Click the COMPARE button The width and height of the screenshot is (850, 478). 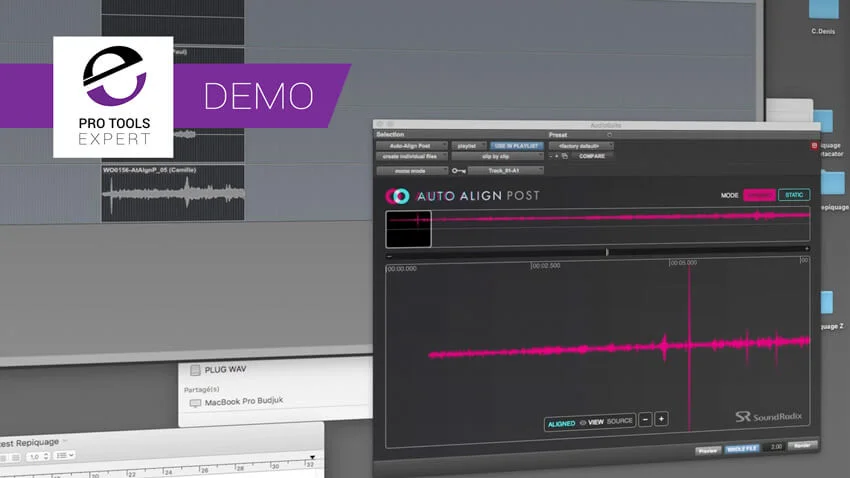(591, 156)
